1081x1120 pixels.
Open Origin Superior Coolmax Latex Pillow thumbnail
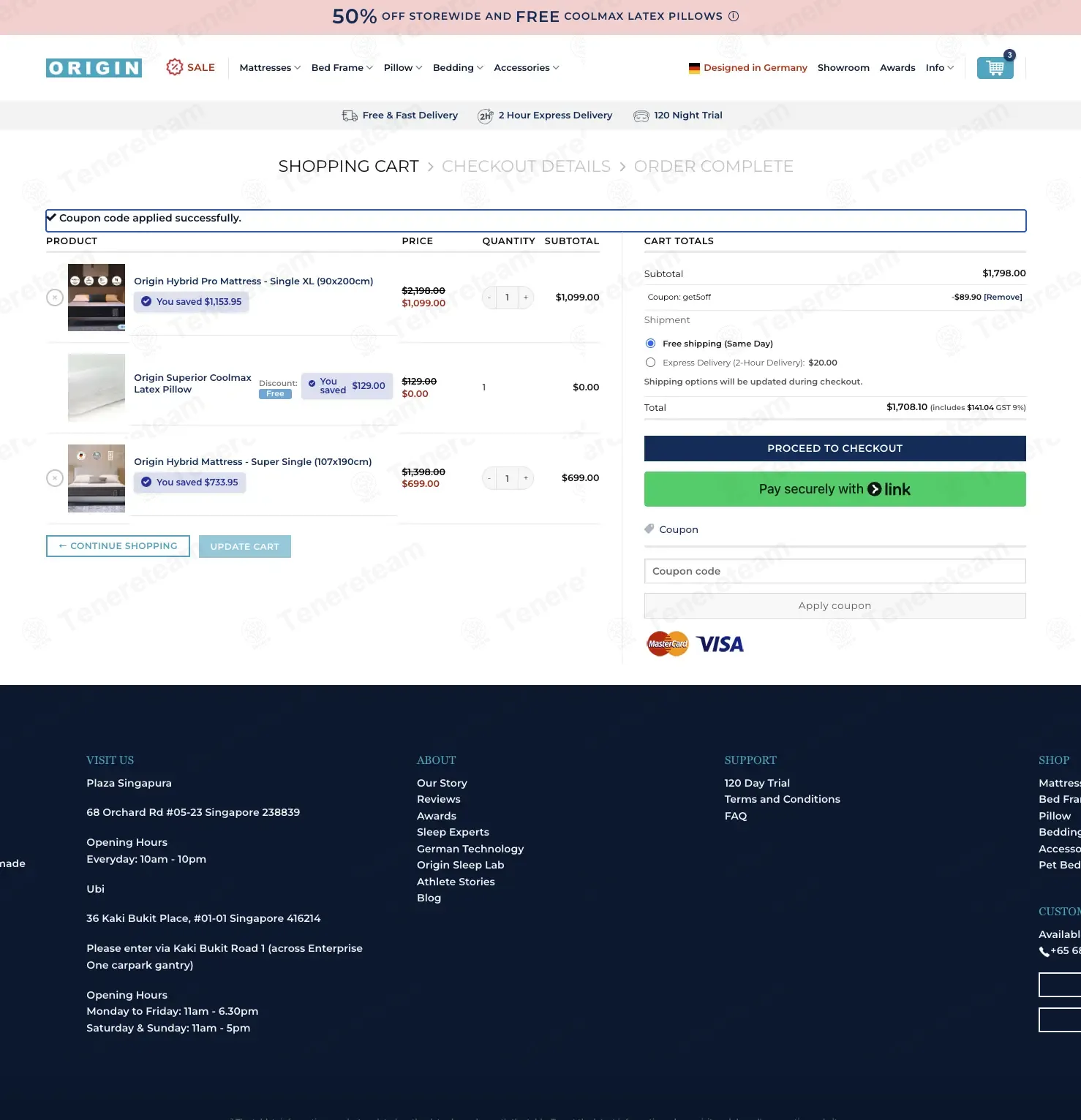pyautogui.click(x=97, y=387)
